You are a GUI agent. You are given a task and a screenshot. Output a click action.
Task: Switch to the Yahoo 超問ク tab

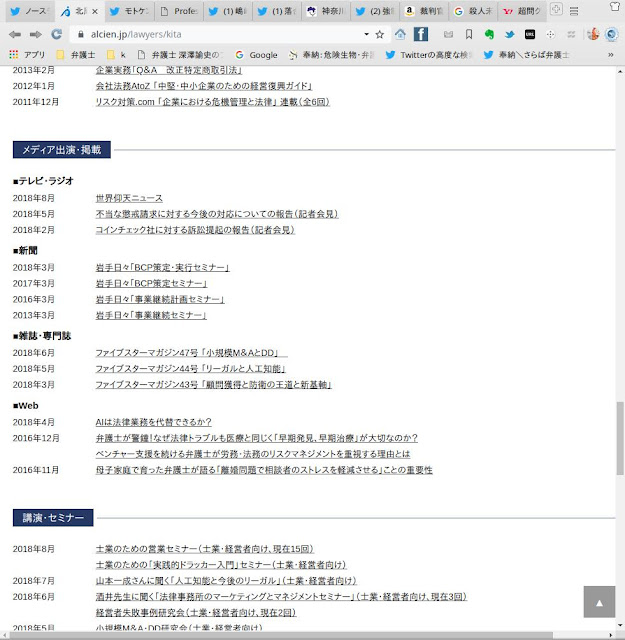point(522,11)
